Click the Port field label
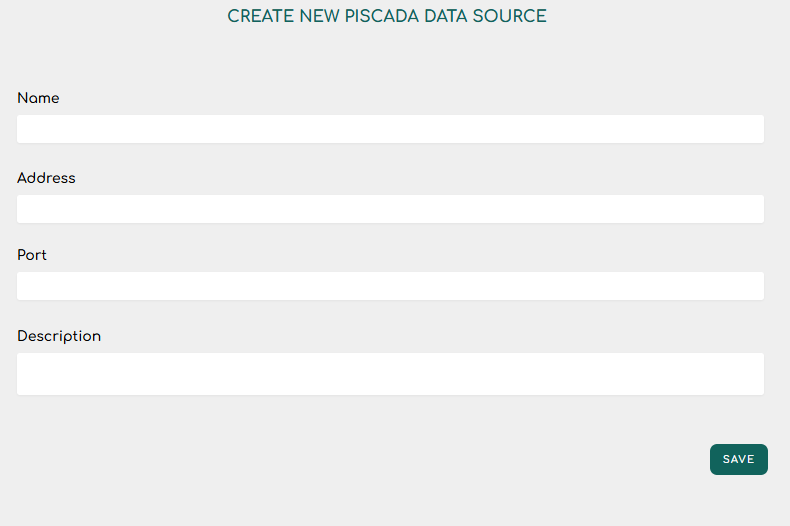The width and height of the screenshot is (790, 526). pos(32,255)
